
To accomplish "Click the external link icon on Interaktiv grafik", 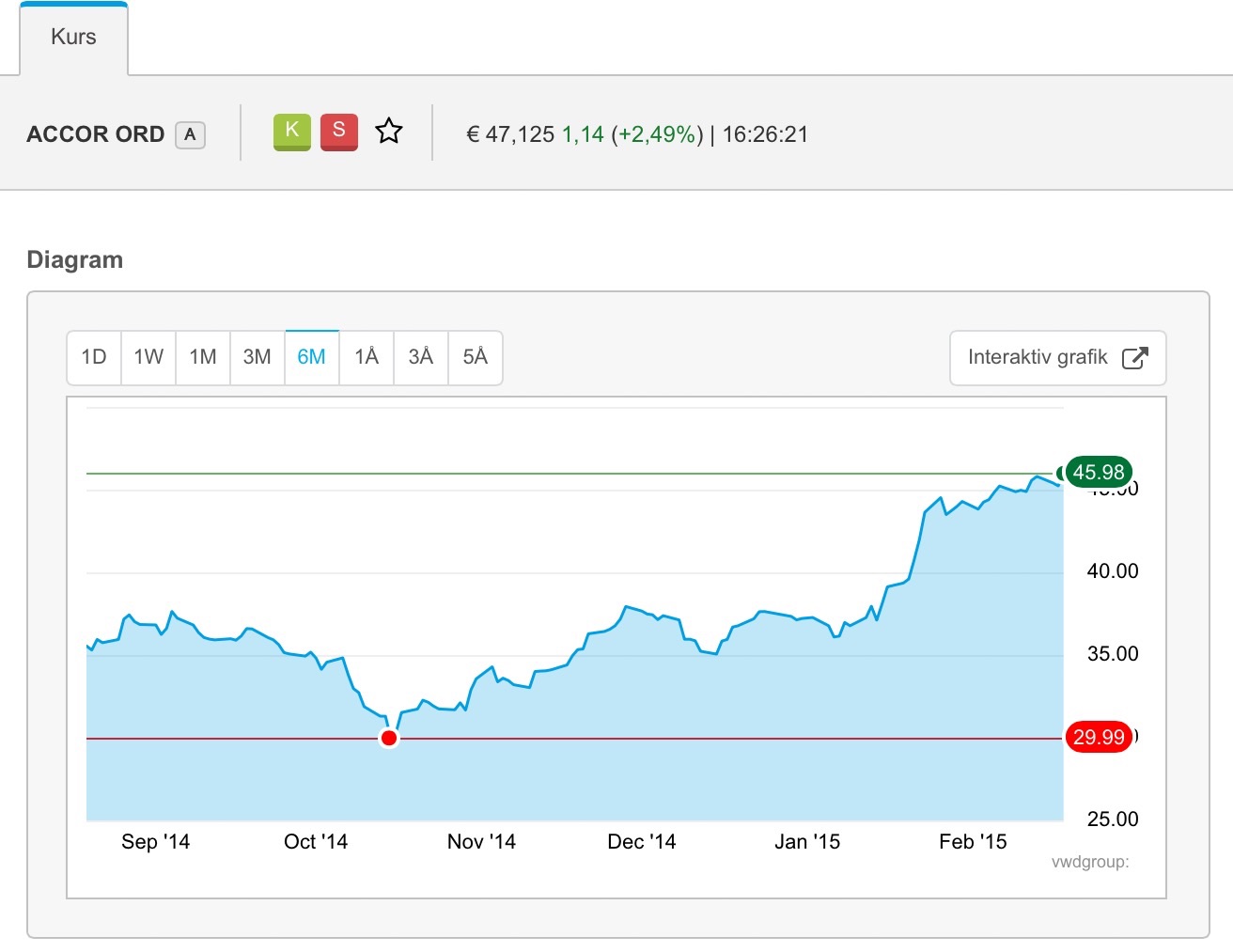I will tap(1134, 358).
